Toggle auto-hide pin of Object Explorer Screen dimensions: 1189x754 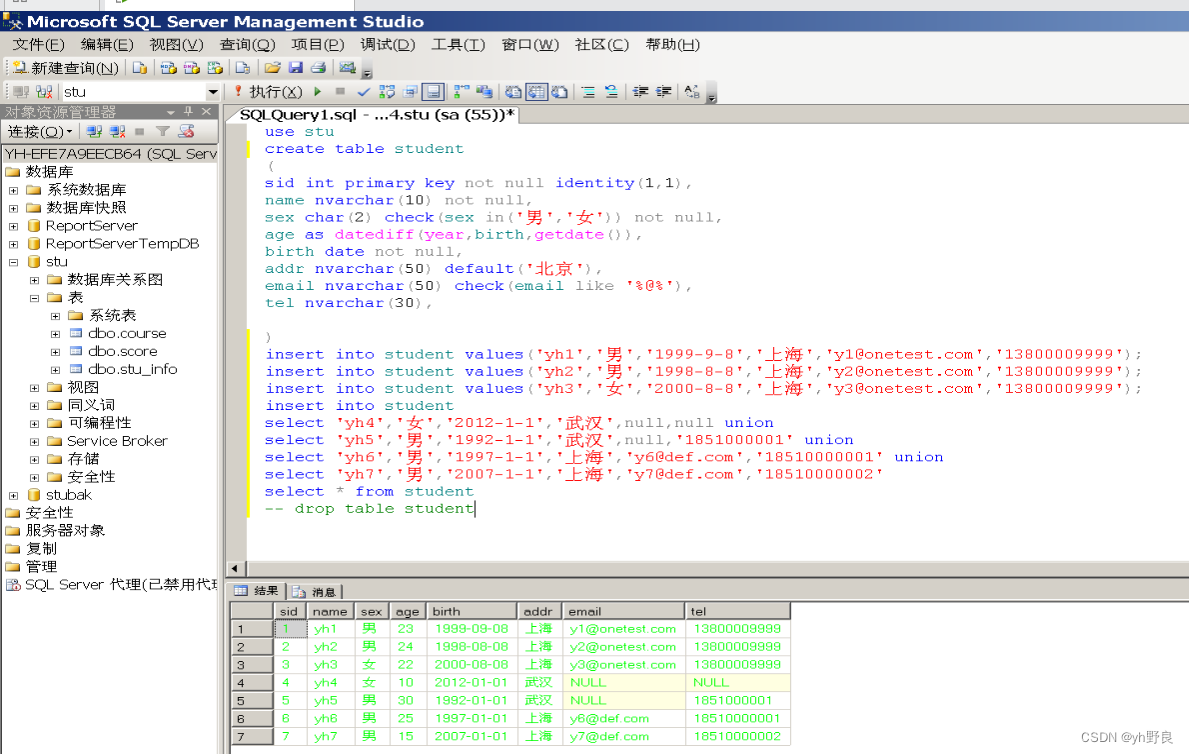(x=189, y=112)
